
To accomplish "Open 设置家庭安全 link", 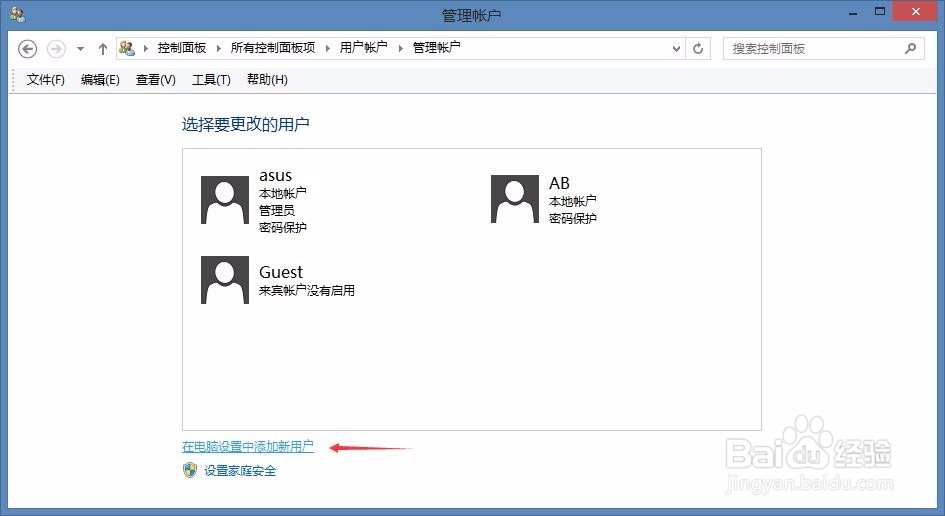I will tap(240, 471).
